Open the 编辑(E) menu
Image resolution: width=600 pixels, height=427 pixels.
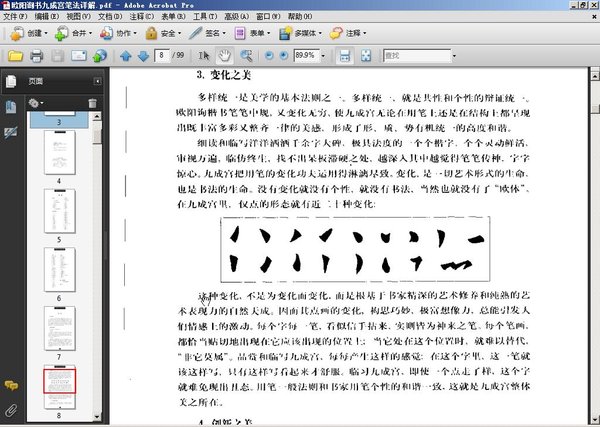tap(47, 16)
